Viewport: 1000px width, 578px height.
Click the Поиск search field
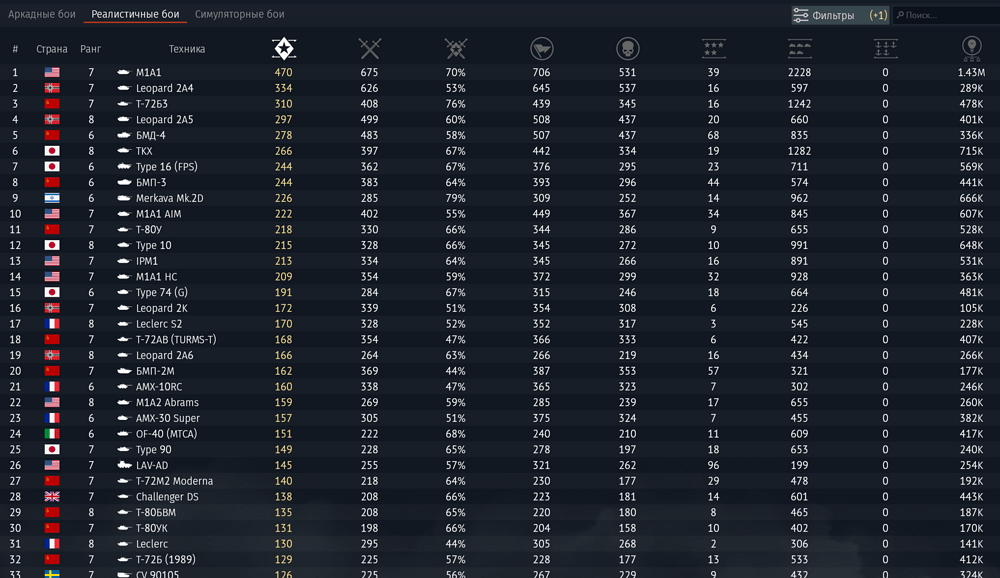pyautogui.click(x=944, y=15)
